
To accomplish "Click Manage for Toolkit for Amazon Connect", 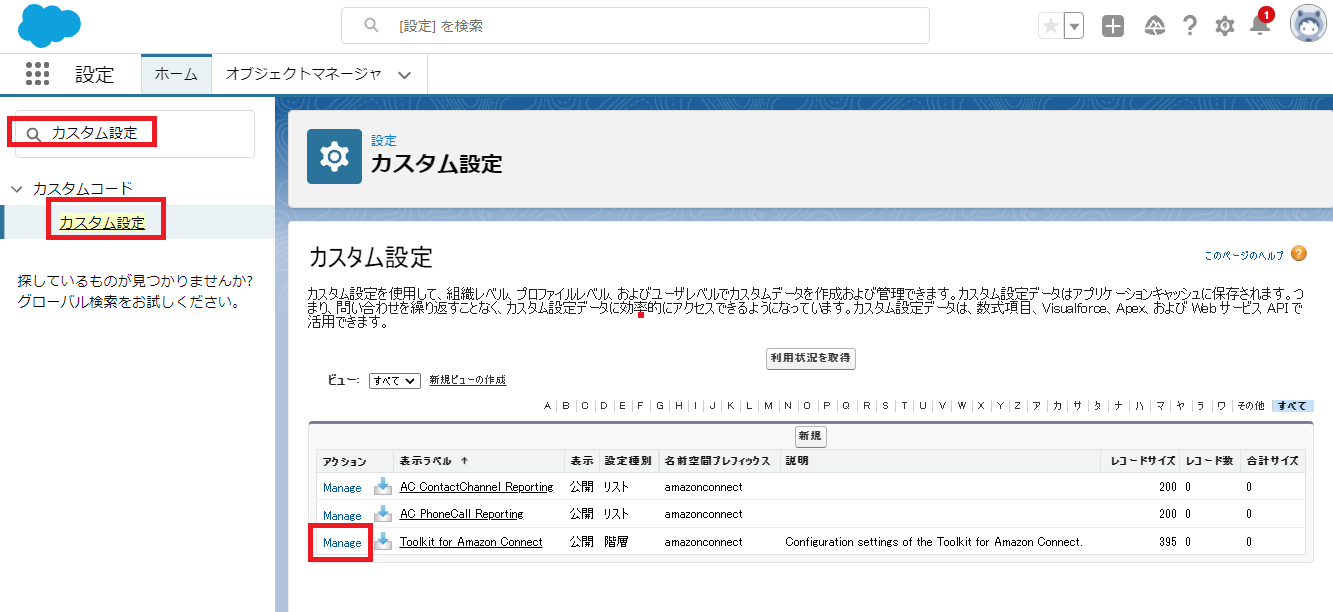I will coord(342,543).
